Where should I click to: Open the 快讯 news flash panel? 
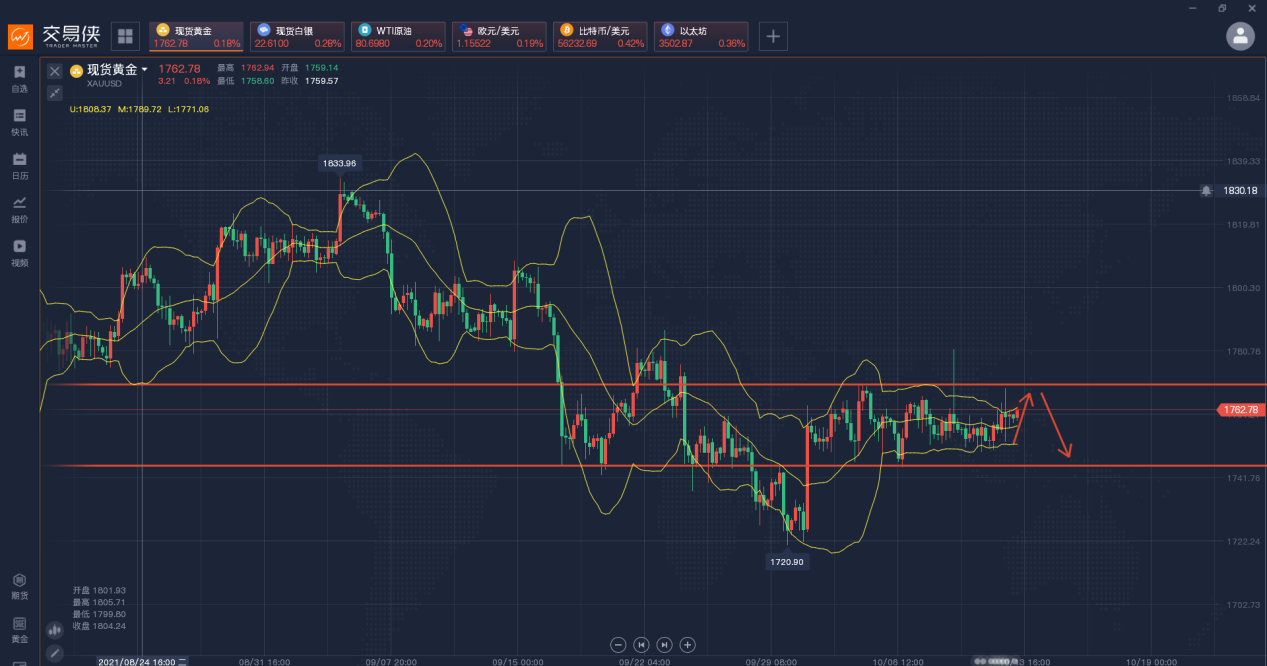pos(19,121)
